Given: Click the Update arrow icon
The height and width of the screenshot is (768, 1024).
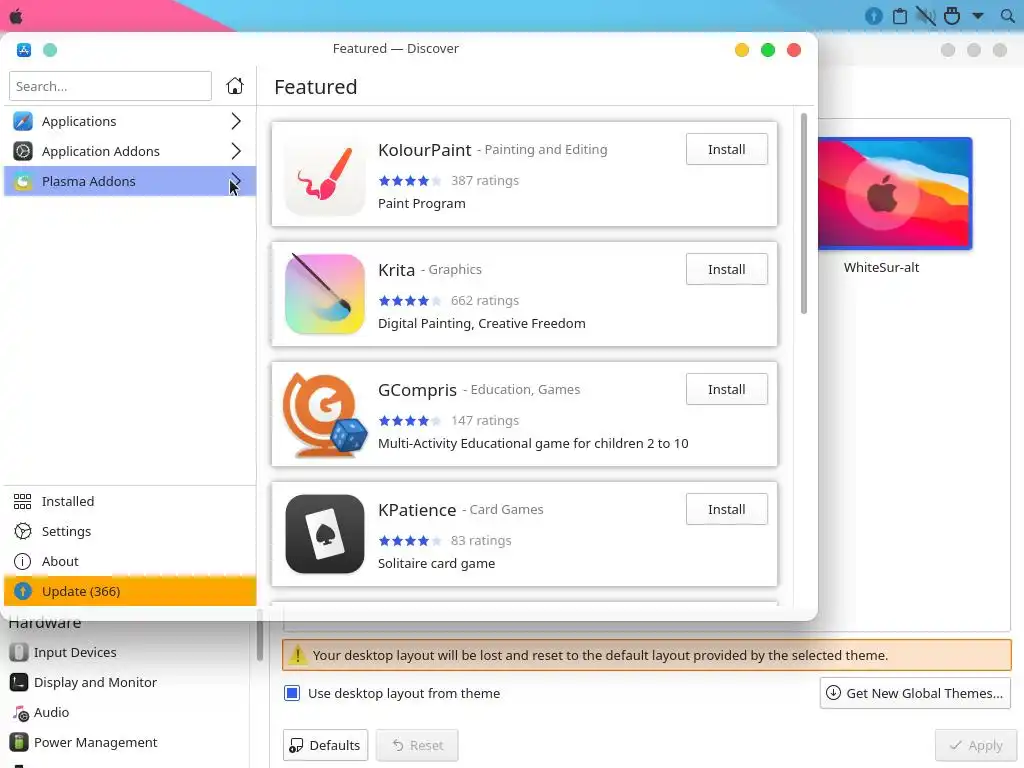Looking at the screenshot, I should (23, 591).
